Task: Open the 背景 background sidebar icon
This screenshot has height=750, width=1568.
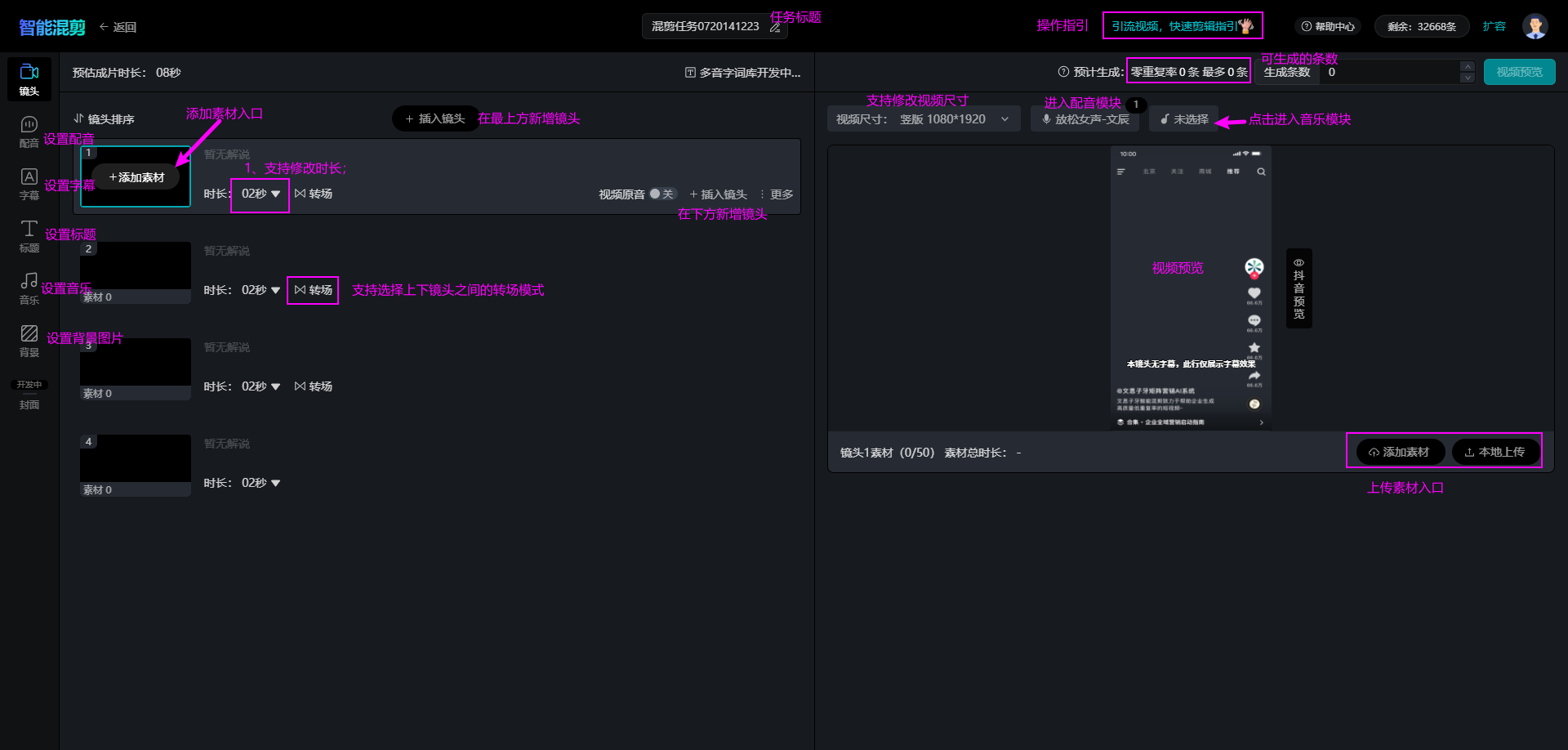Action: [x=29, y=340]
